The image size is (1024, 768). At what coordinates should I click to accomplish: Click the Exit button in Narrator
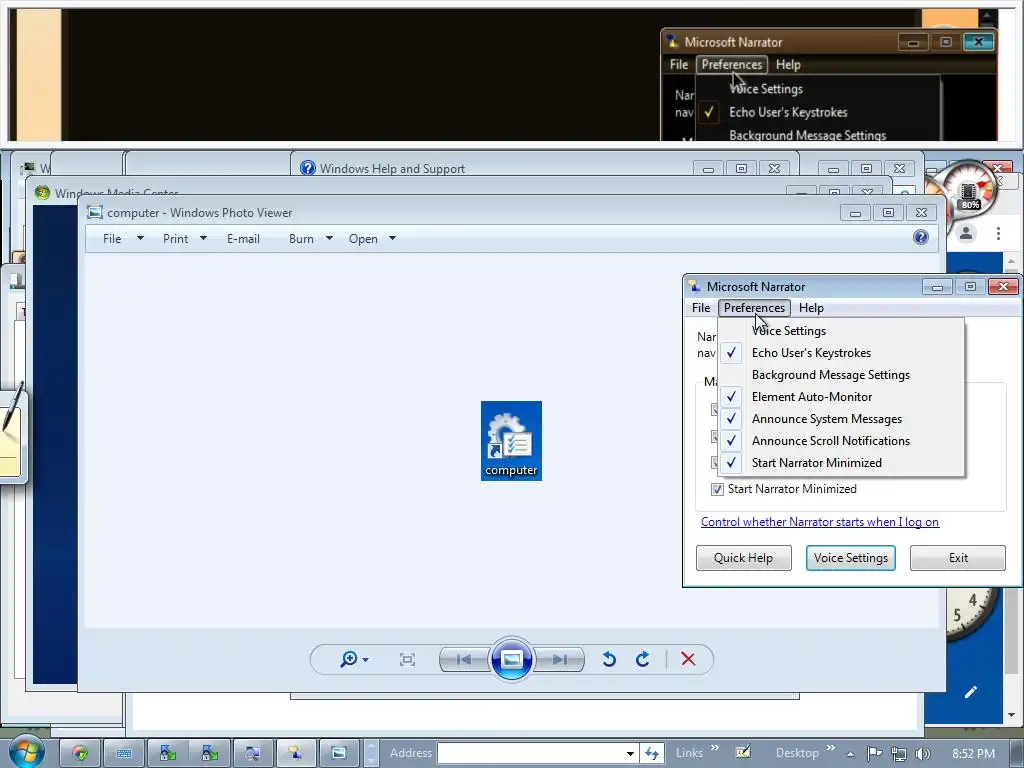point(958,558)
